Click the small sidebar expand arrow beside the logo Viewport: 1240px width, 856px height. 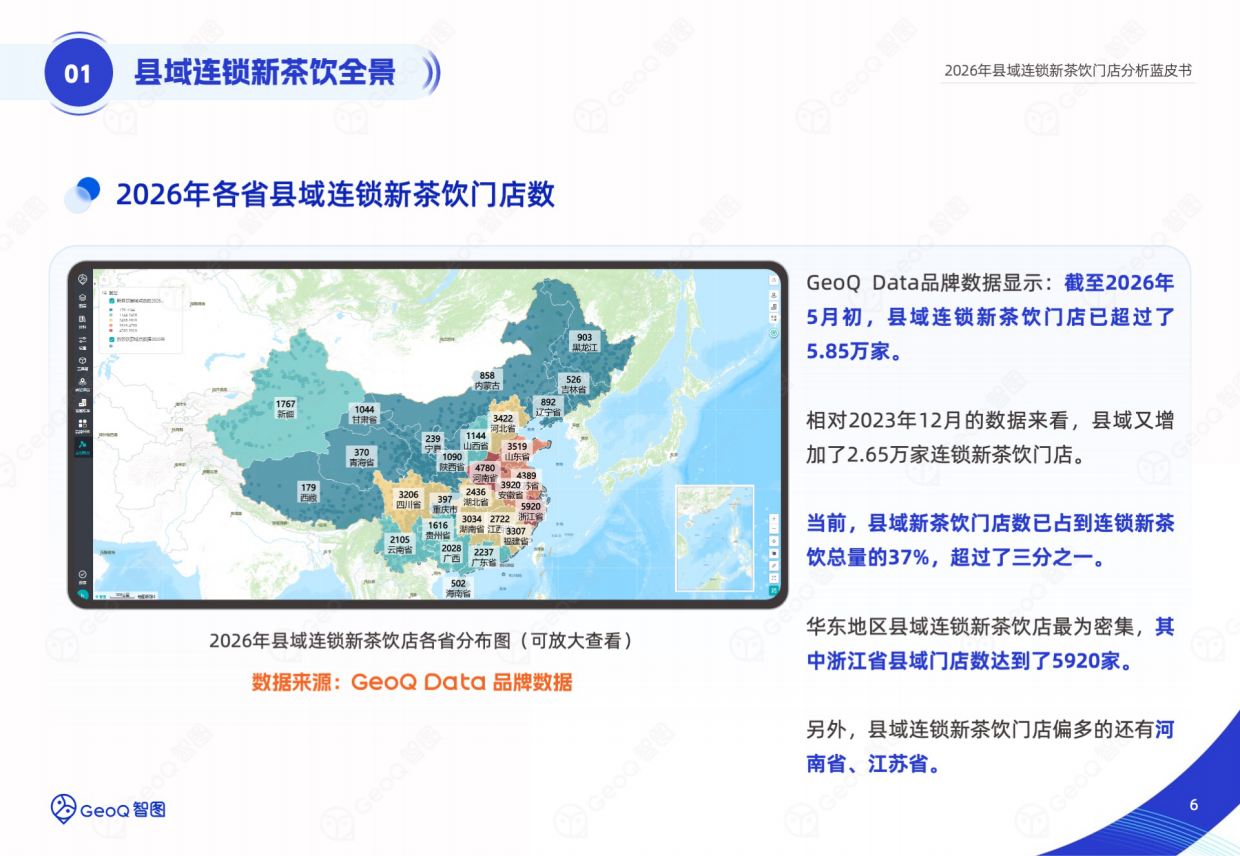pos(95,283)
